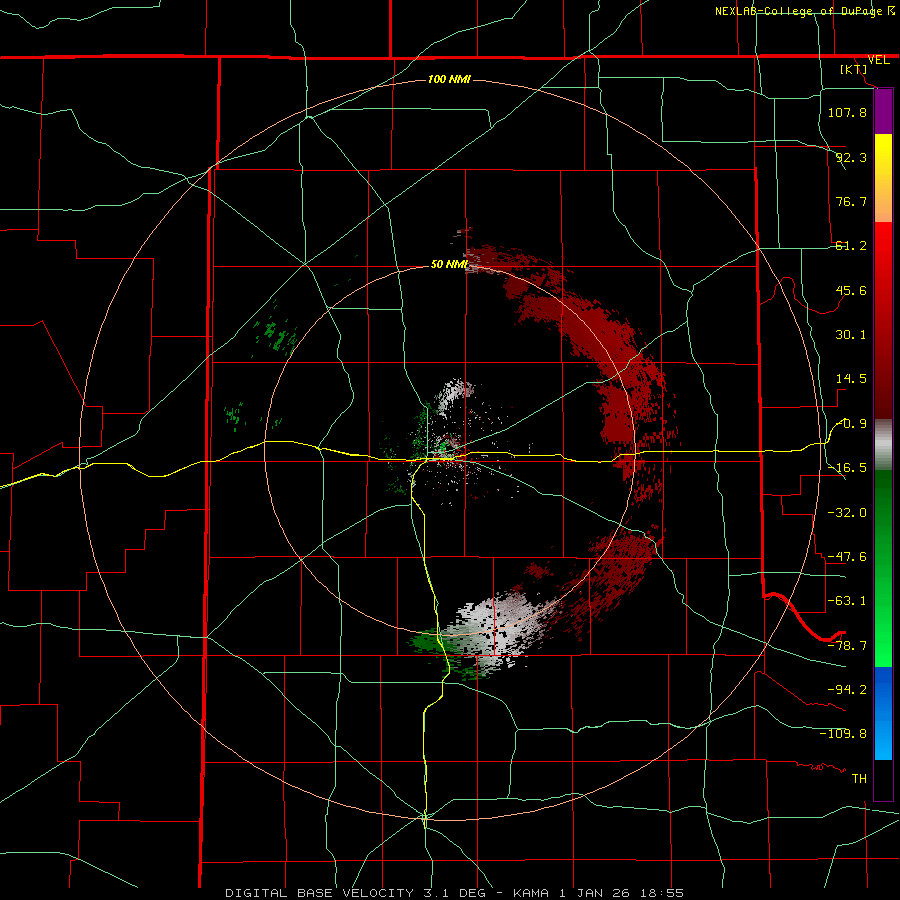Click the 100 NMI range ring label

tap(449, 79)
